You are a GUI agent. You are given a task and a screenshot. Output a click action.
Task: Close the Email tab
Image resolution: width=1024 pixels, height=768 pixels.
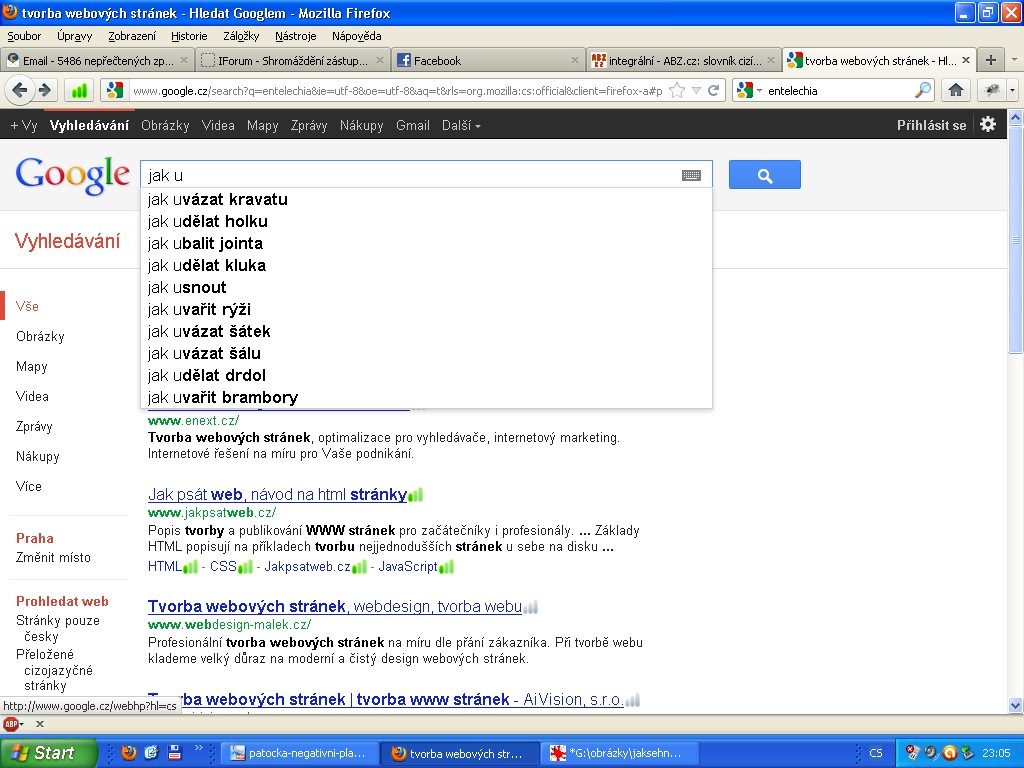[x=184, y=60]
